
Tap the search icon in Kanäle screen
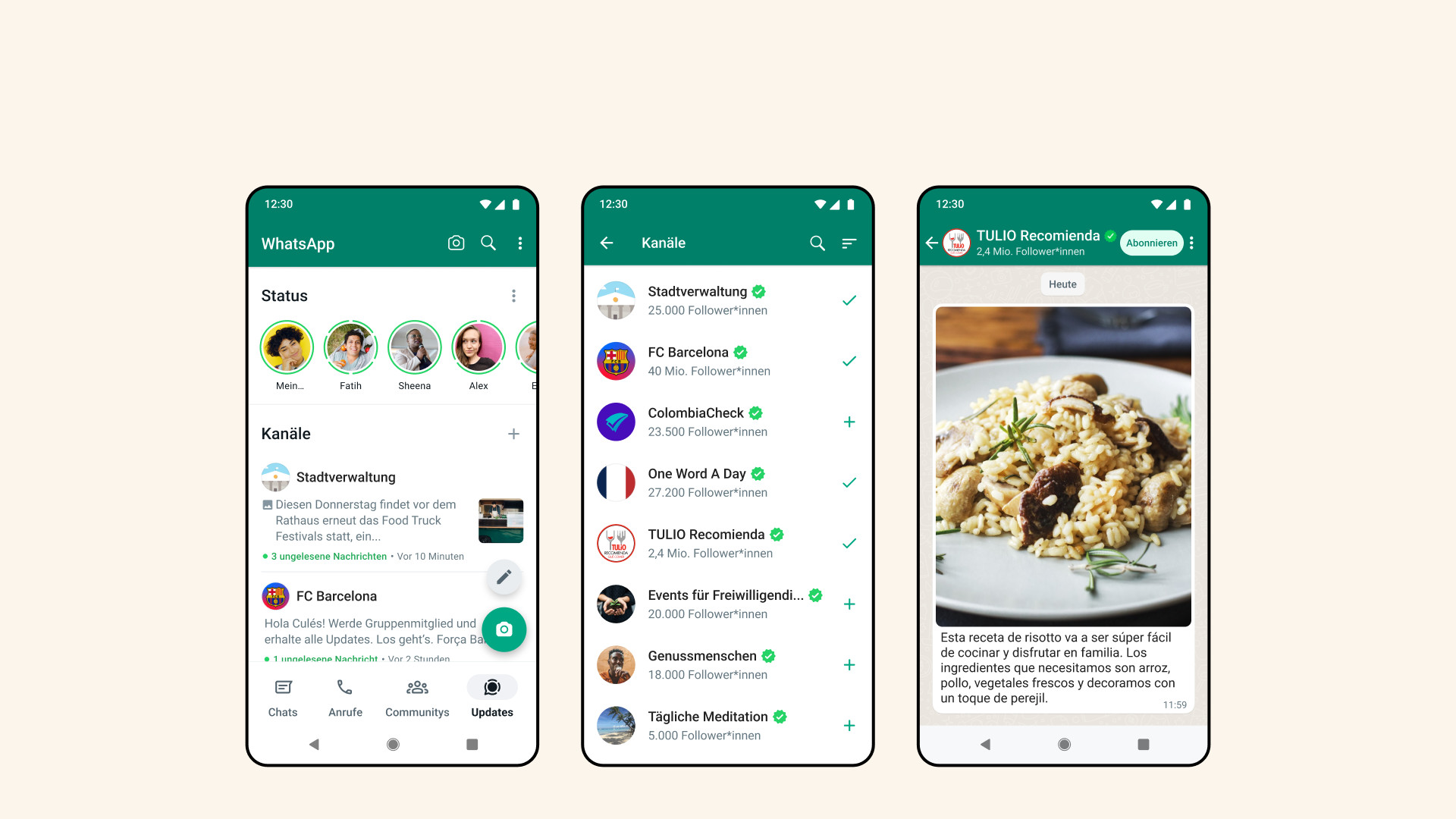[818, 243]
